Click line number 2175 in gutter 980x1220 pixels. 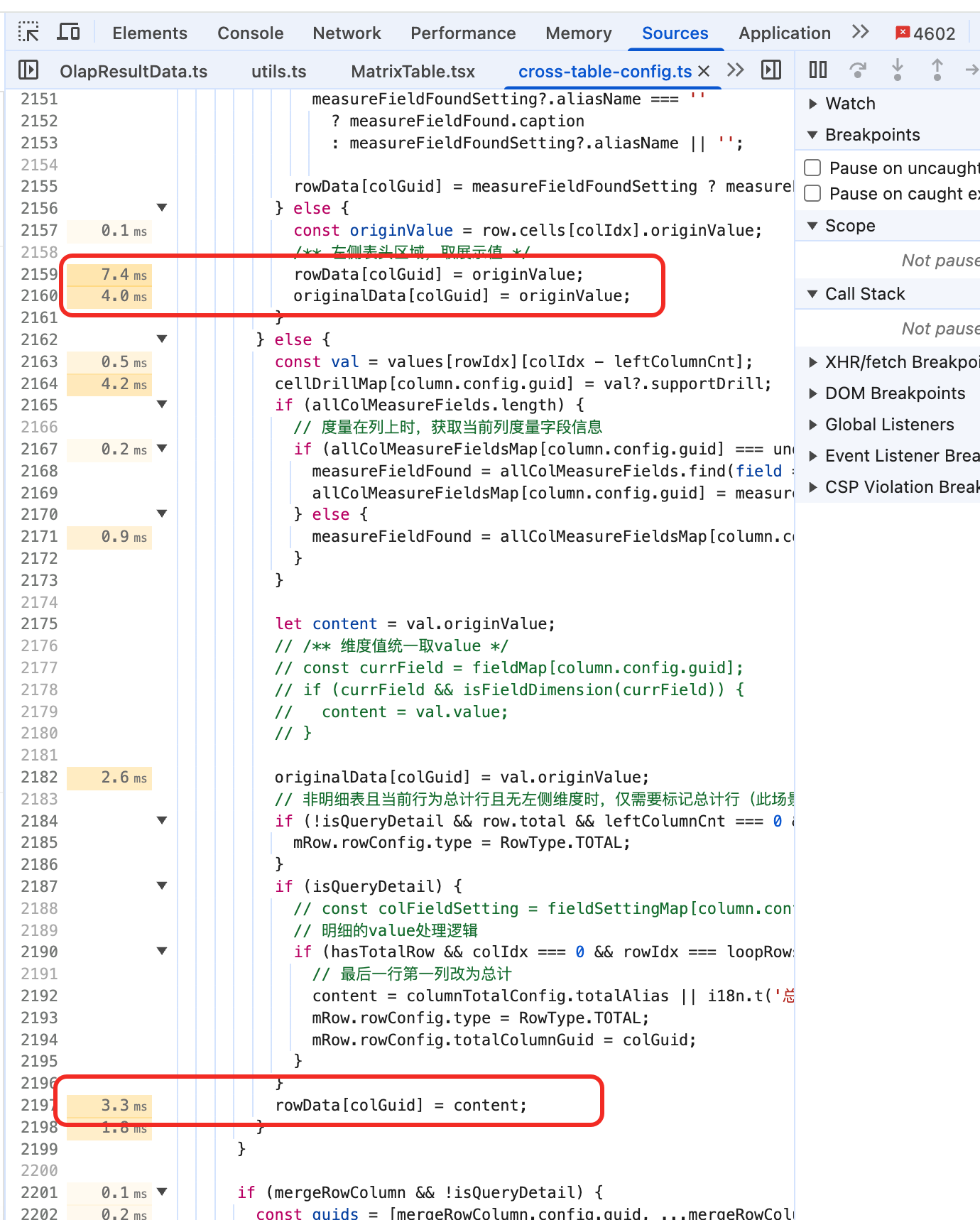[x=39, y=623]
